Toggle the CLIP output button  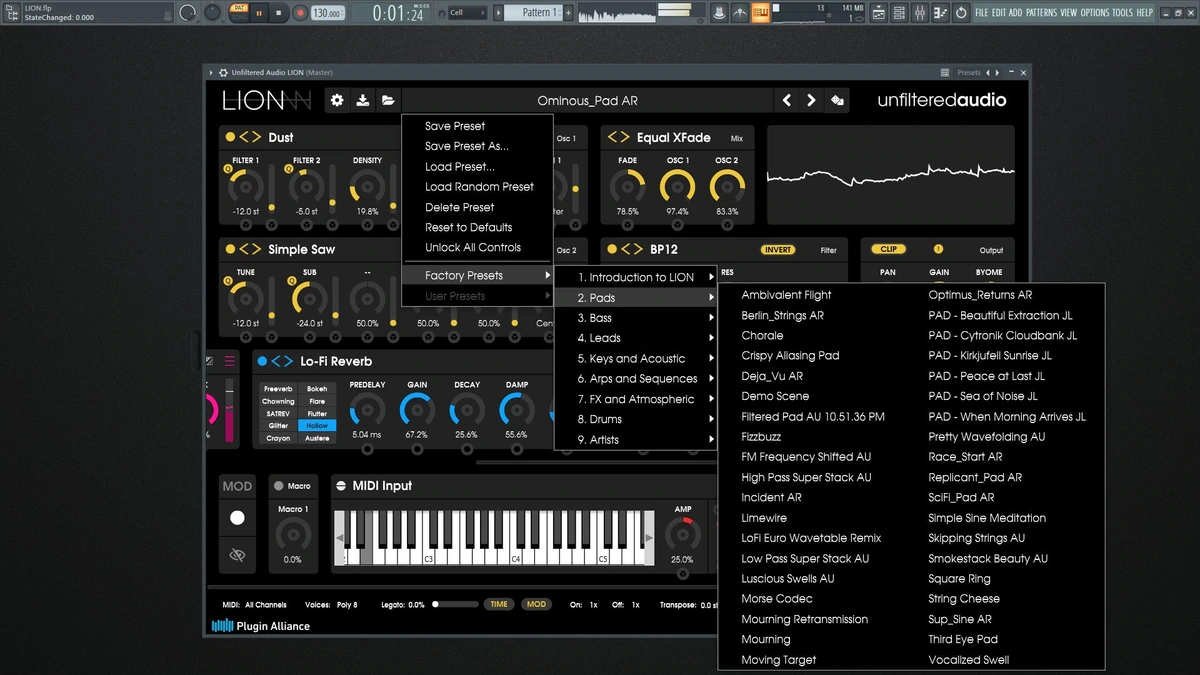click(x=887, y=249)
